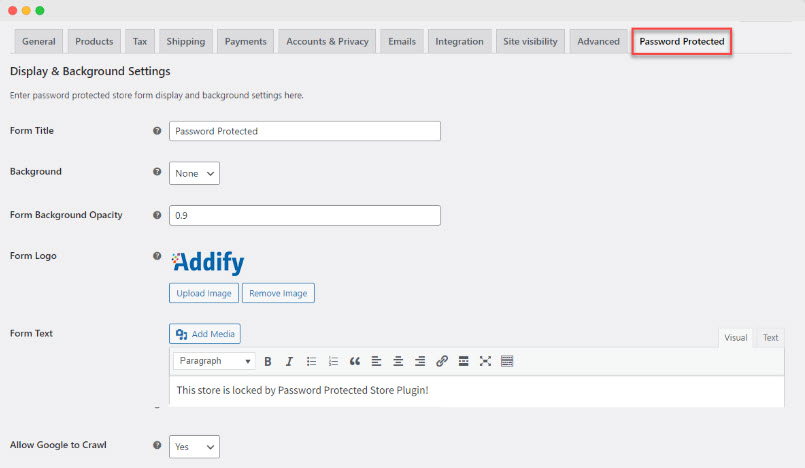
Task: Switch editor to Text mode
Action: [770, 338]
